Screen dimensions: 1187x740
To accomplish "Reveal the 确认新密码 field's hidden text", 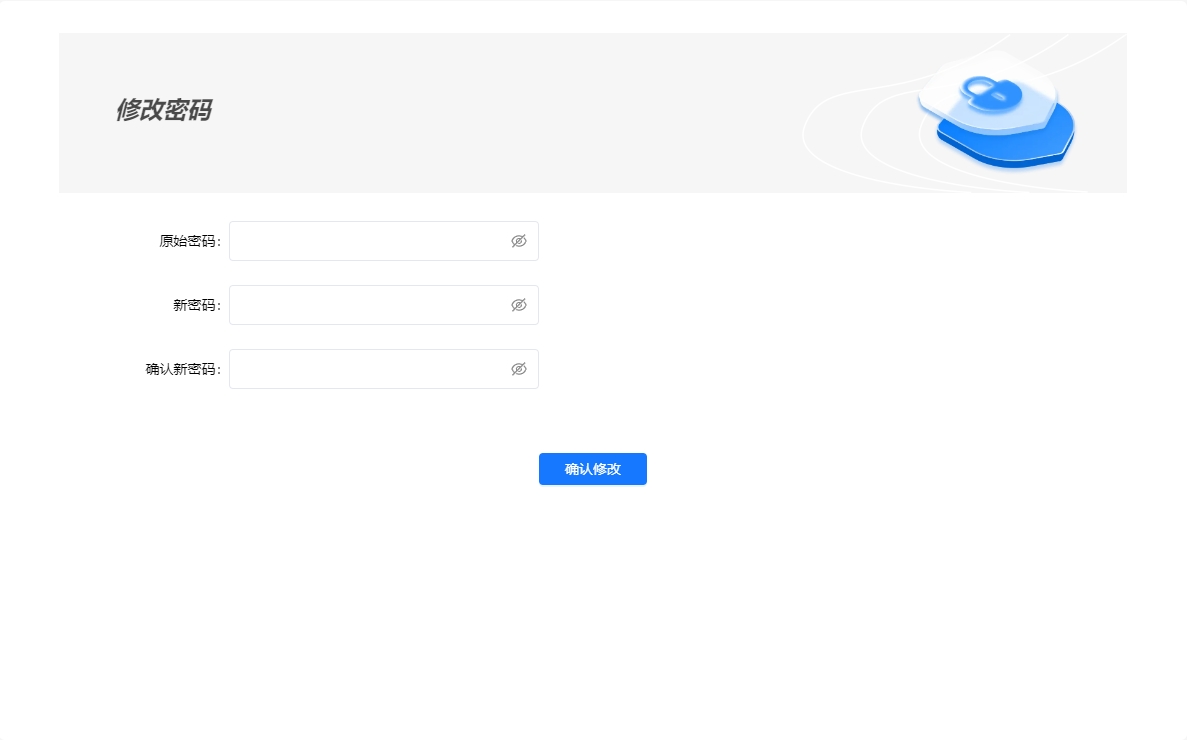I will [518, 369].
